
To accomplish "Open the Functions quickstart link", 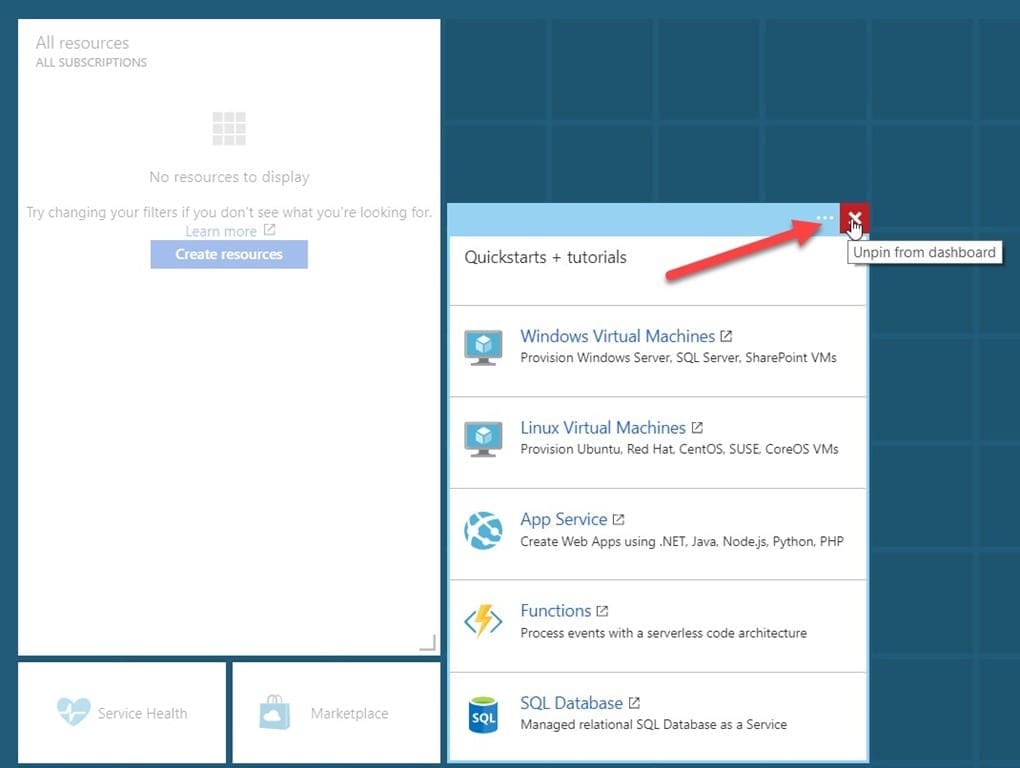I will click(x=556, y=611).
